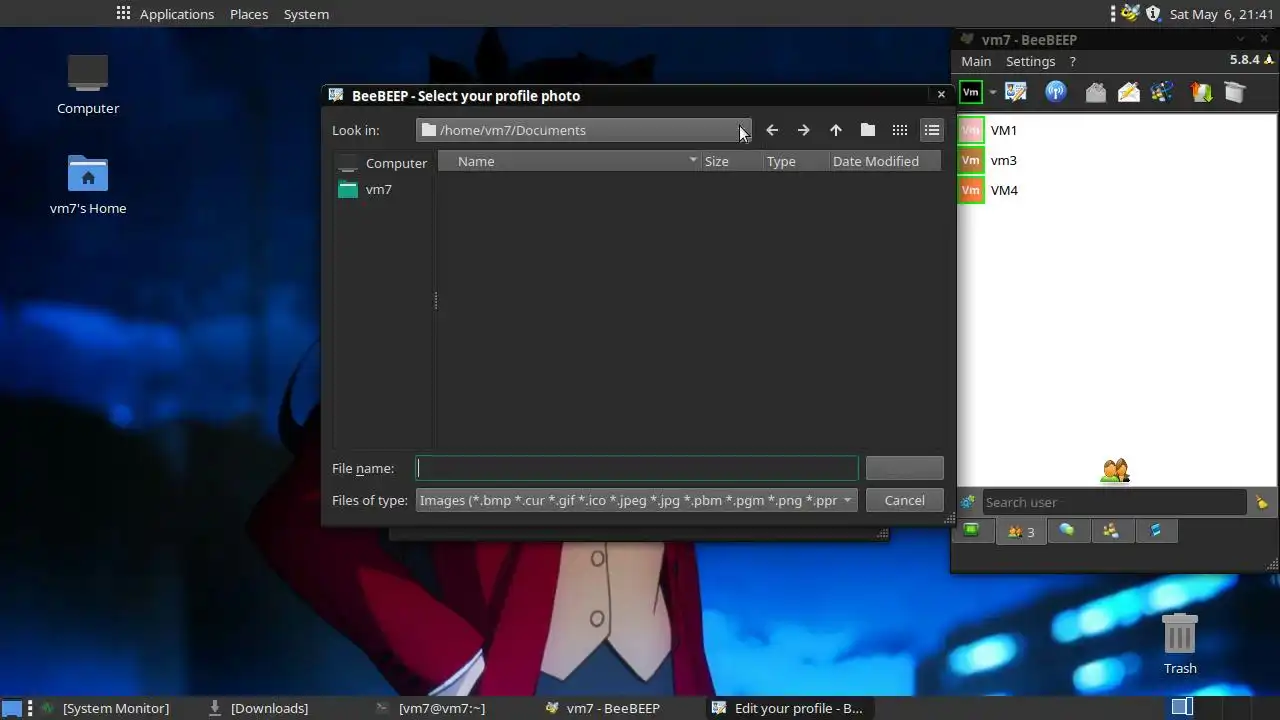Click the Search user field
This screenshot has height=720, width=1280.
click(x=1114, y=502)
